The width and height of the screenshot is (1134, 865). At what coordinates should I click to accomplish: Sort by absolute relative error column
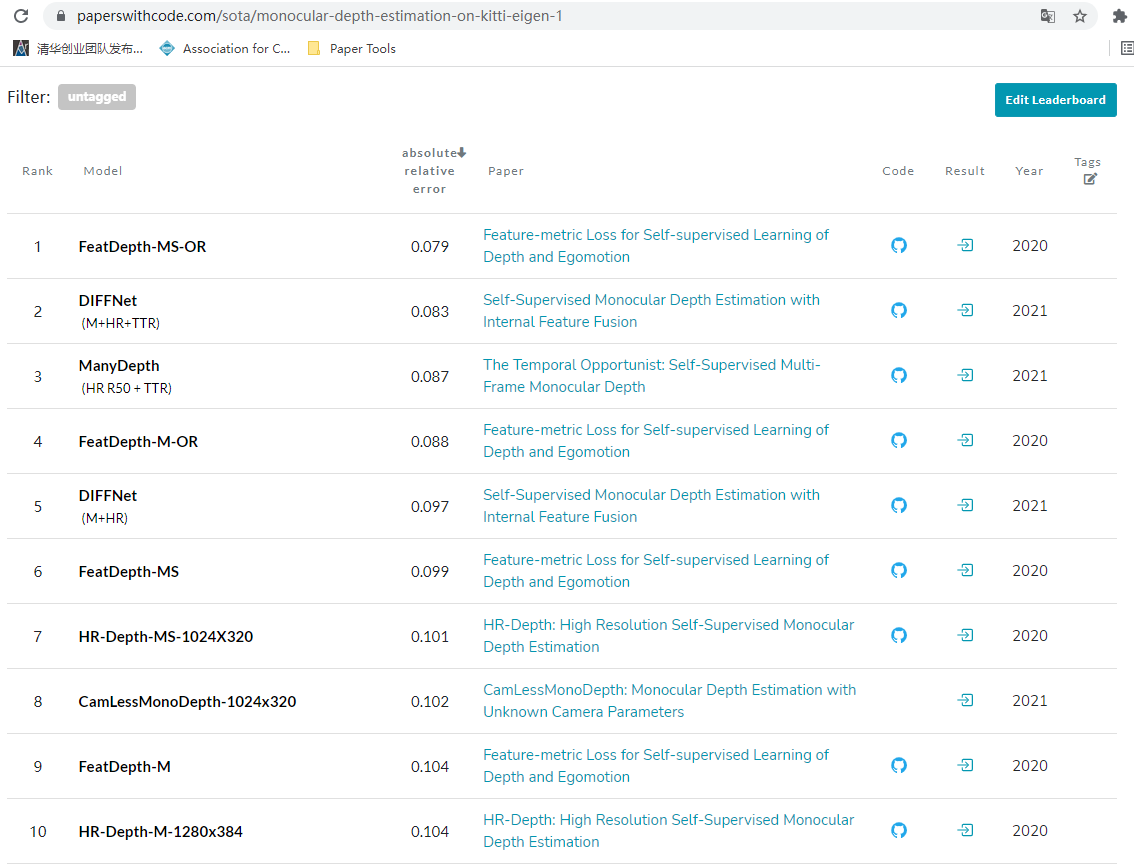tap(432, 171)
